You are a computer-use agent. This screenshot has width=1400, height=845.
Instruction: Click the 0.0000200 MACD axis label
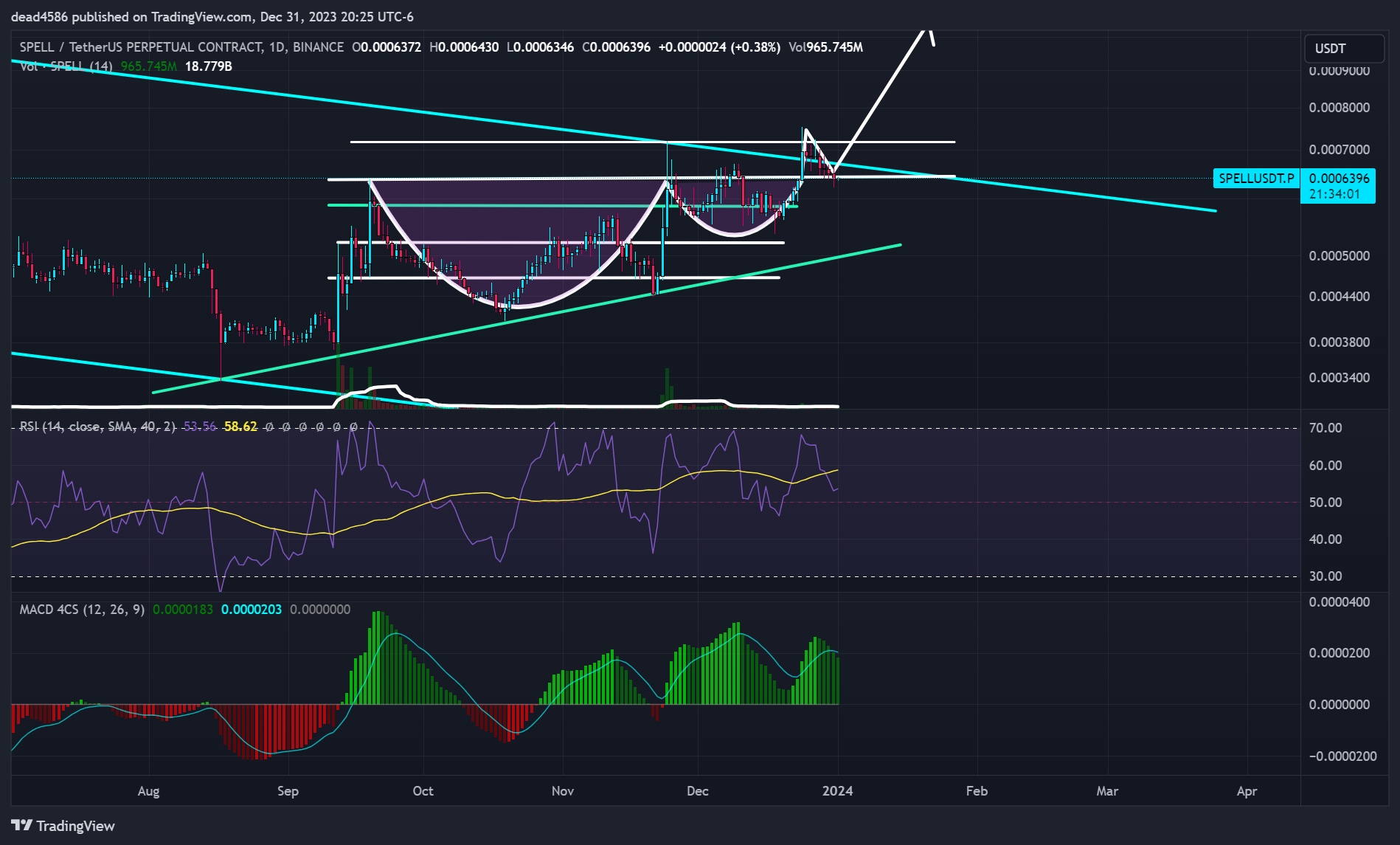coord(1339,653)
